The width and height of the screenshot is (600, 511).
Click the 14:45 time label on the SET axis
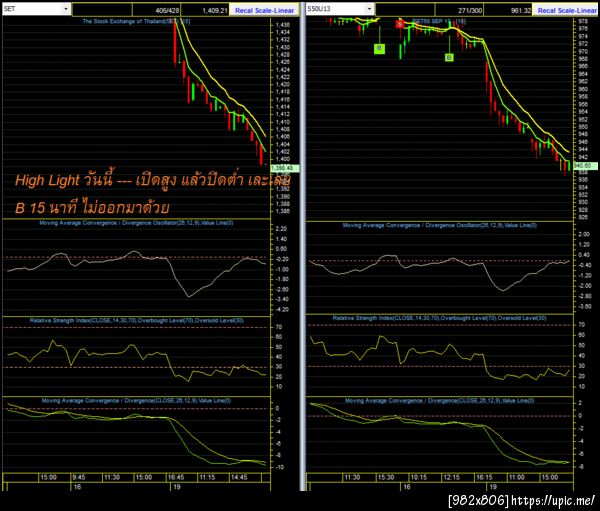click(239, 477)
